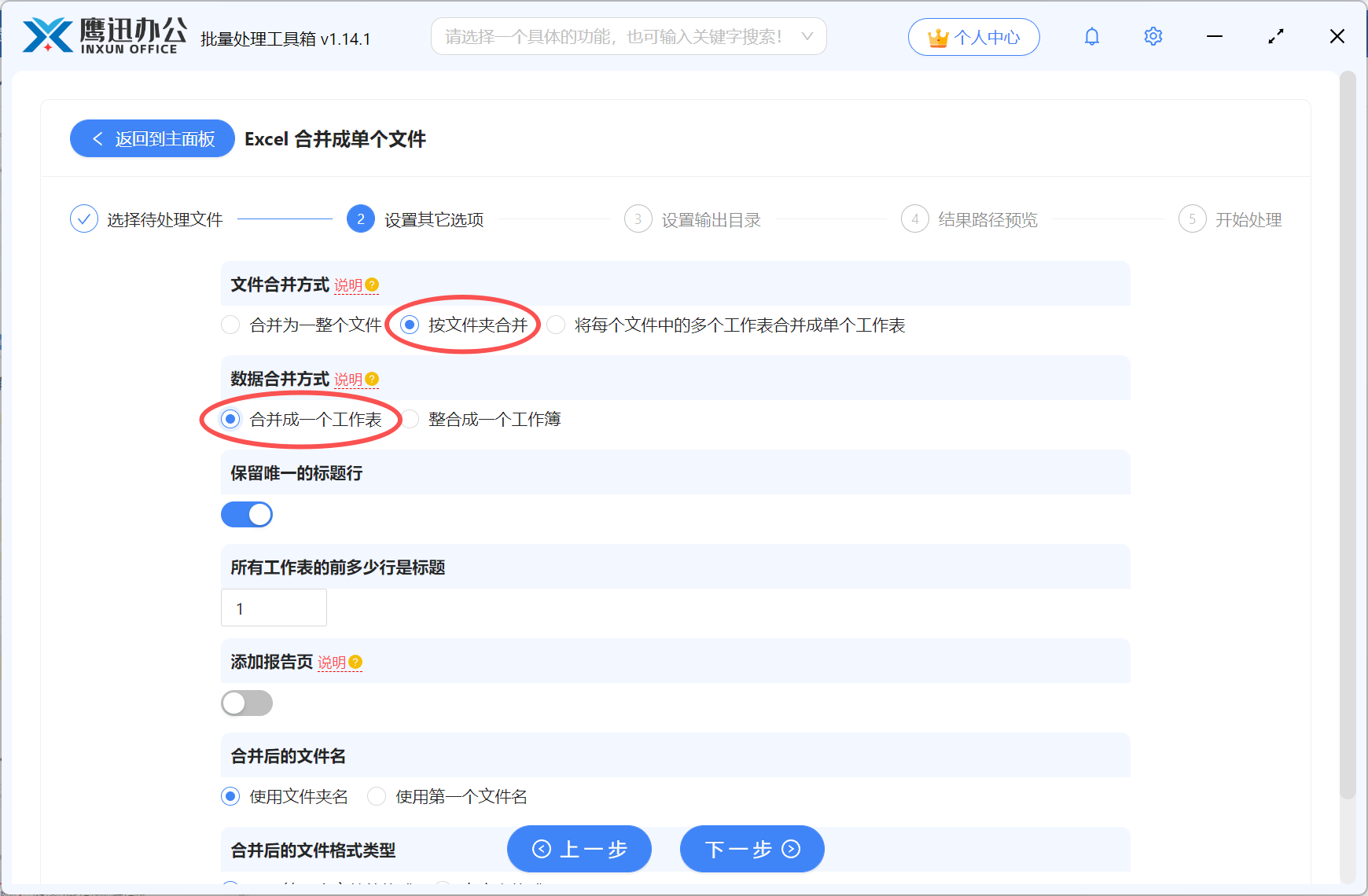Click the fullscreen expand icon
The image size is (1368, 896).
tap(1275, 36)
